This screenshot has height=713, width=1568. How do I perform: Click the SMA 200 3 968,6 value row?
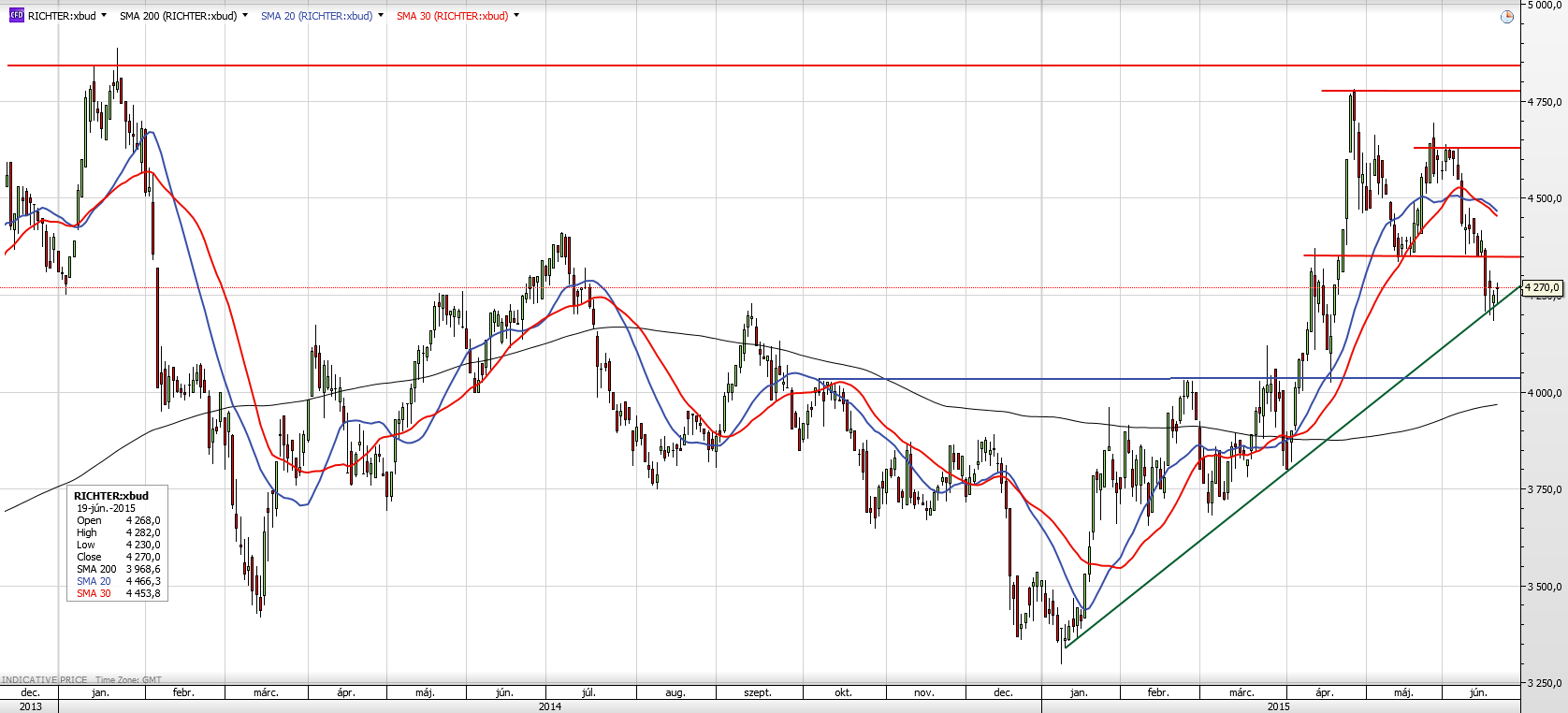coord(119,569)
